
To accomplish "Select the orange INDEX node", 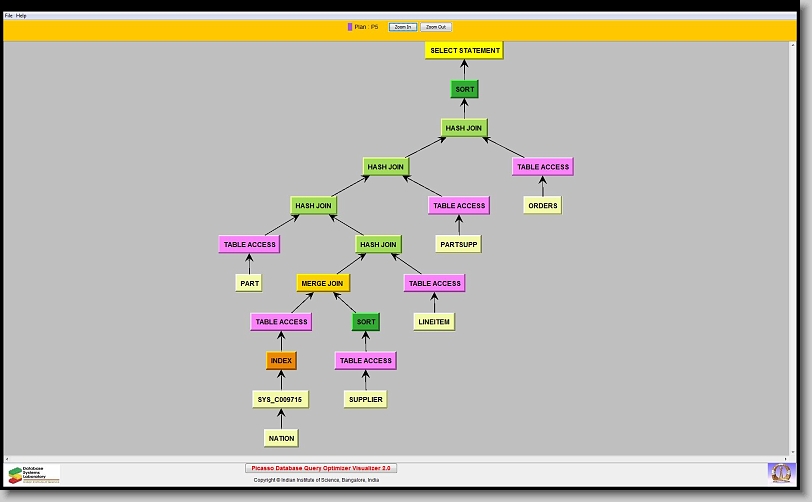I will (x=281, y=360).
